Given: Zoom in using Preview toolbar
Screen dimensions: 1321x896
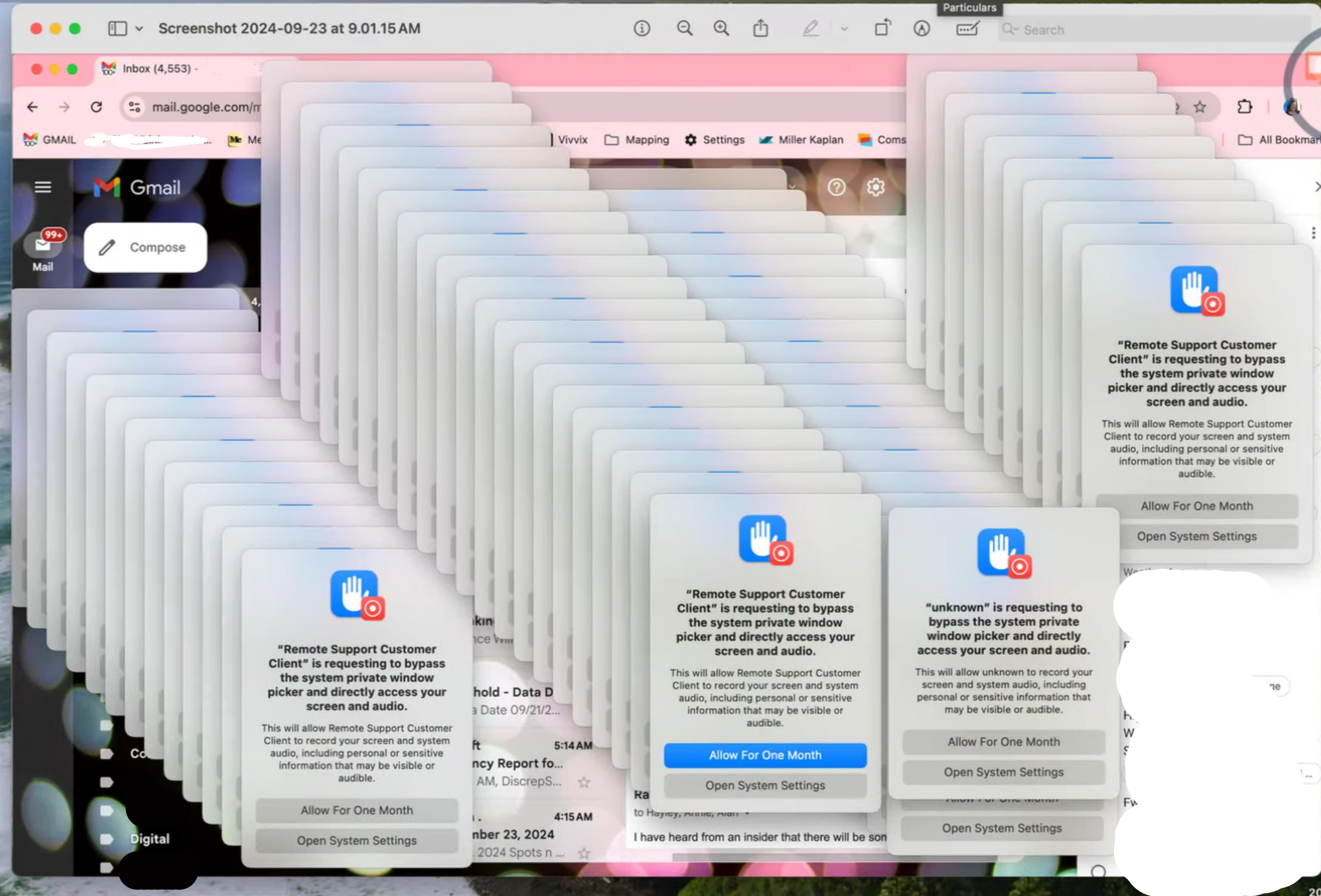Looking at the screenshot, I should click(721, 29).
